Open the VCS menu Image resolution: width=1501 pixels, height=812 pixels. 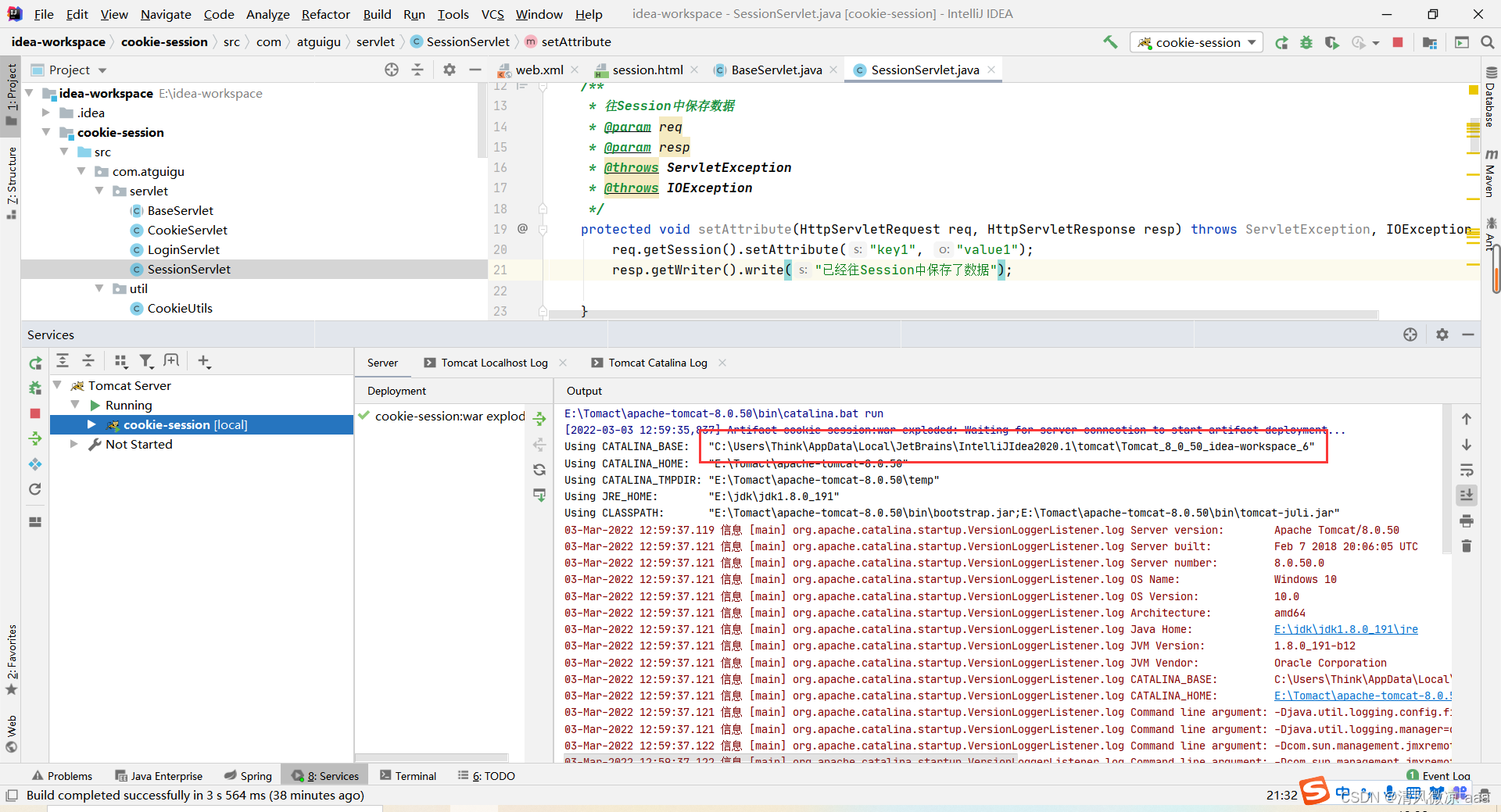click(493, 14)
